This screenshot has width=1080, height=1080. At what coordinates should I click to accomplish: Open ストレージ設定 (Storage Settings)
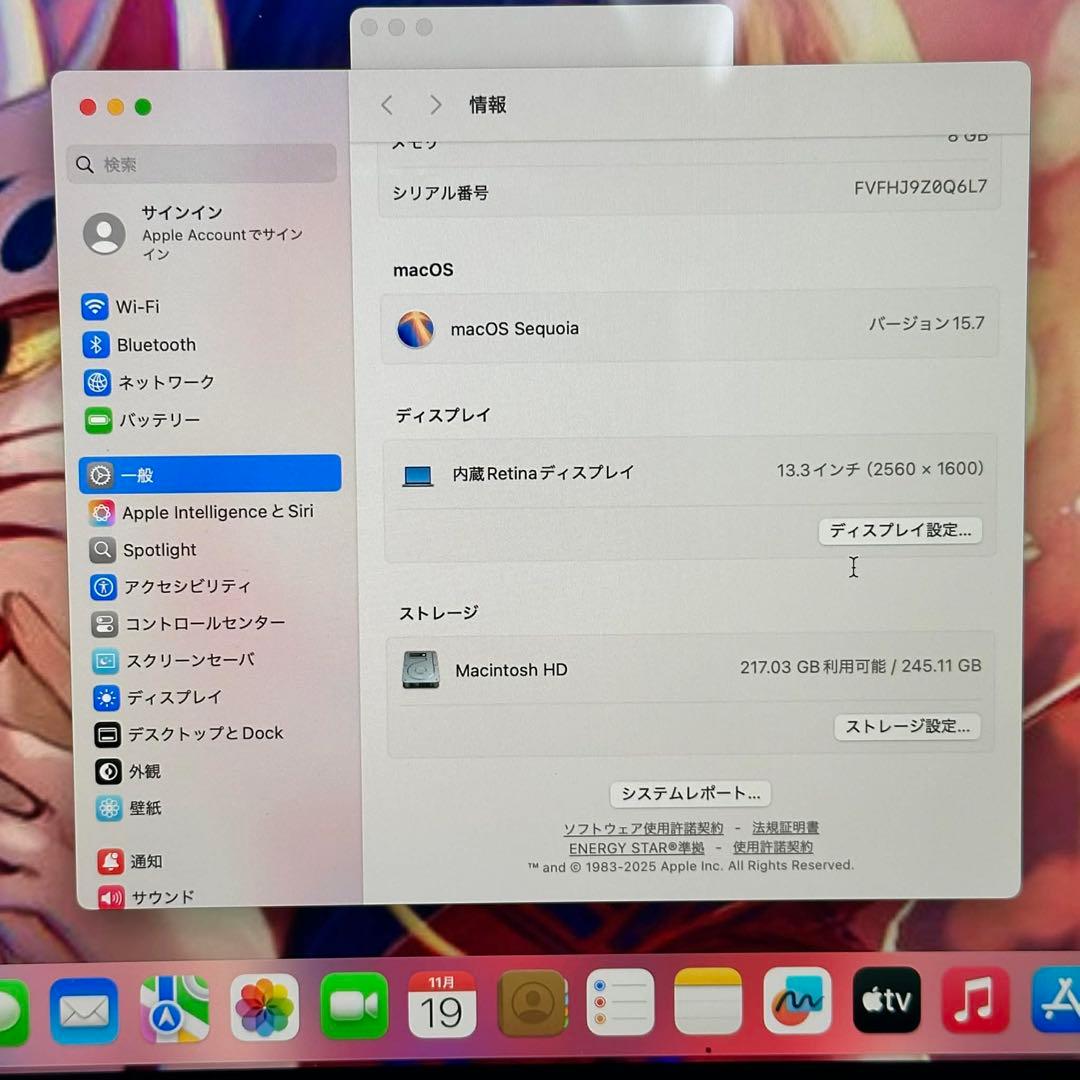906,727
